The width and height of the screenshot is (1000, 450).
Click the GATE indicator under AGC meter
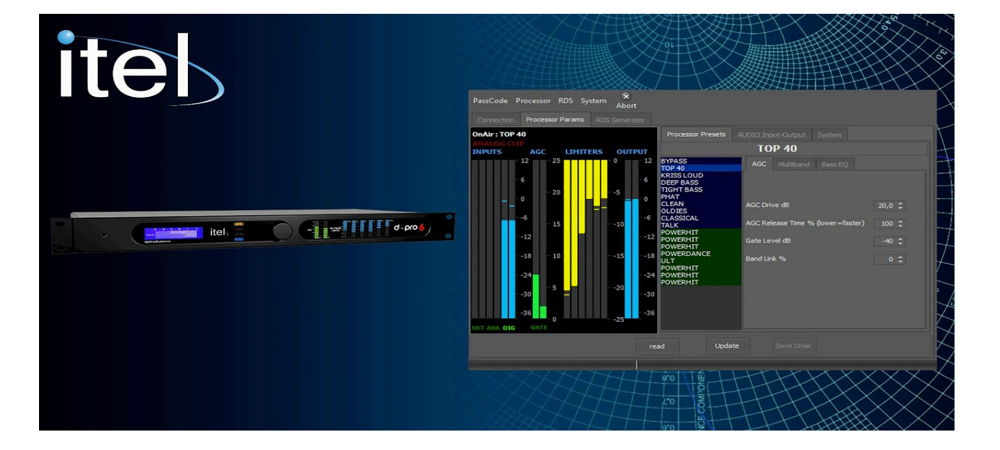[x=539, y=328]
